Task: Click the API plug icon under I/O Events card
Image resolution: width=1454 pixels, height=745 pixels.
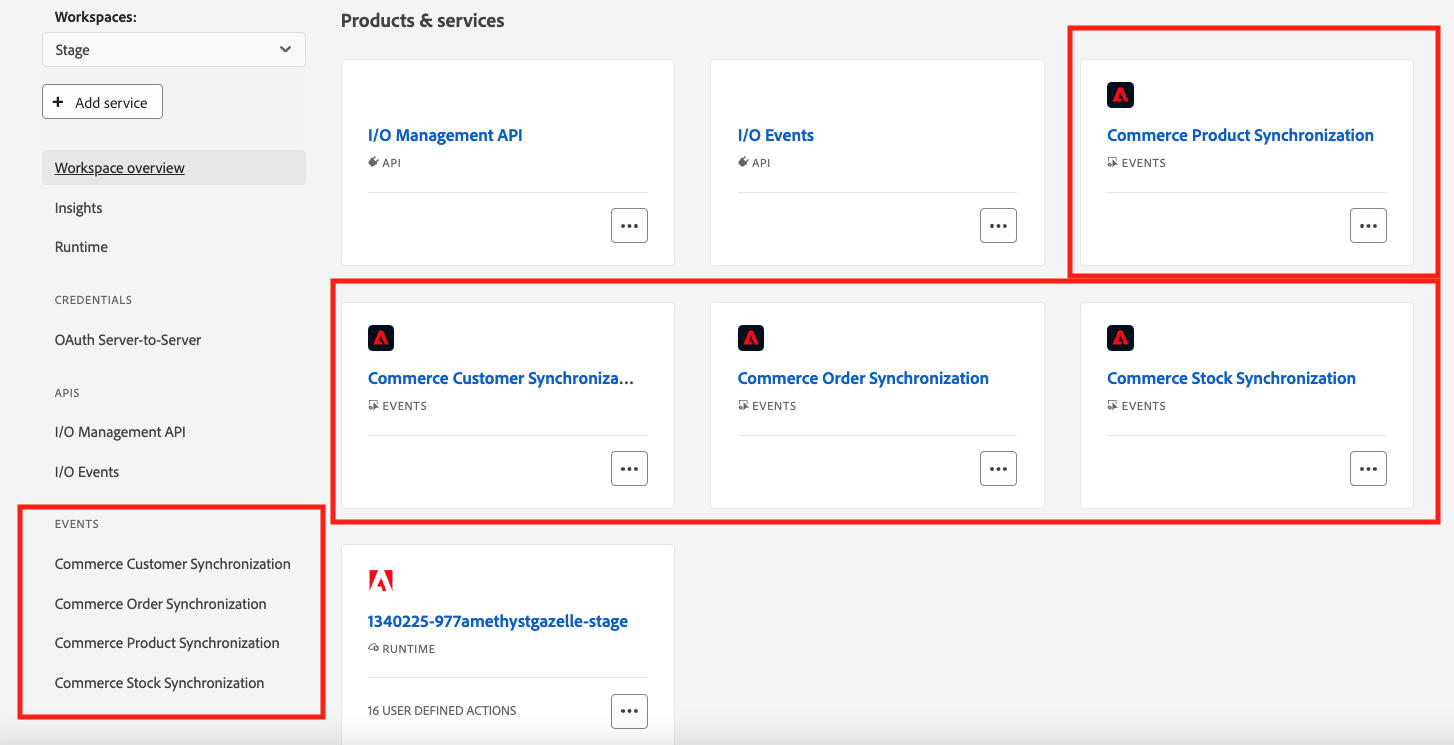Action: pyautogui.click(x=743, y=162)
